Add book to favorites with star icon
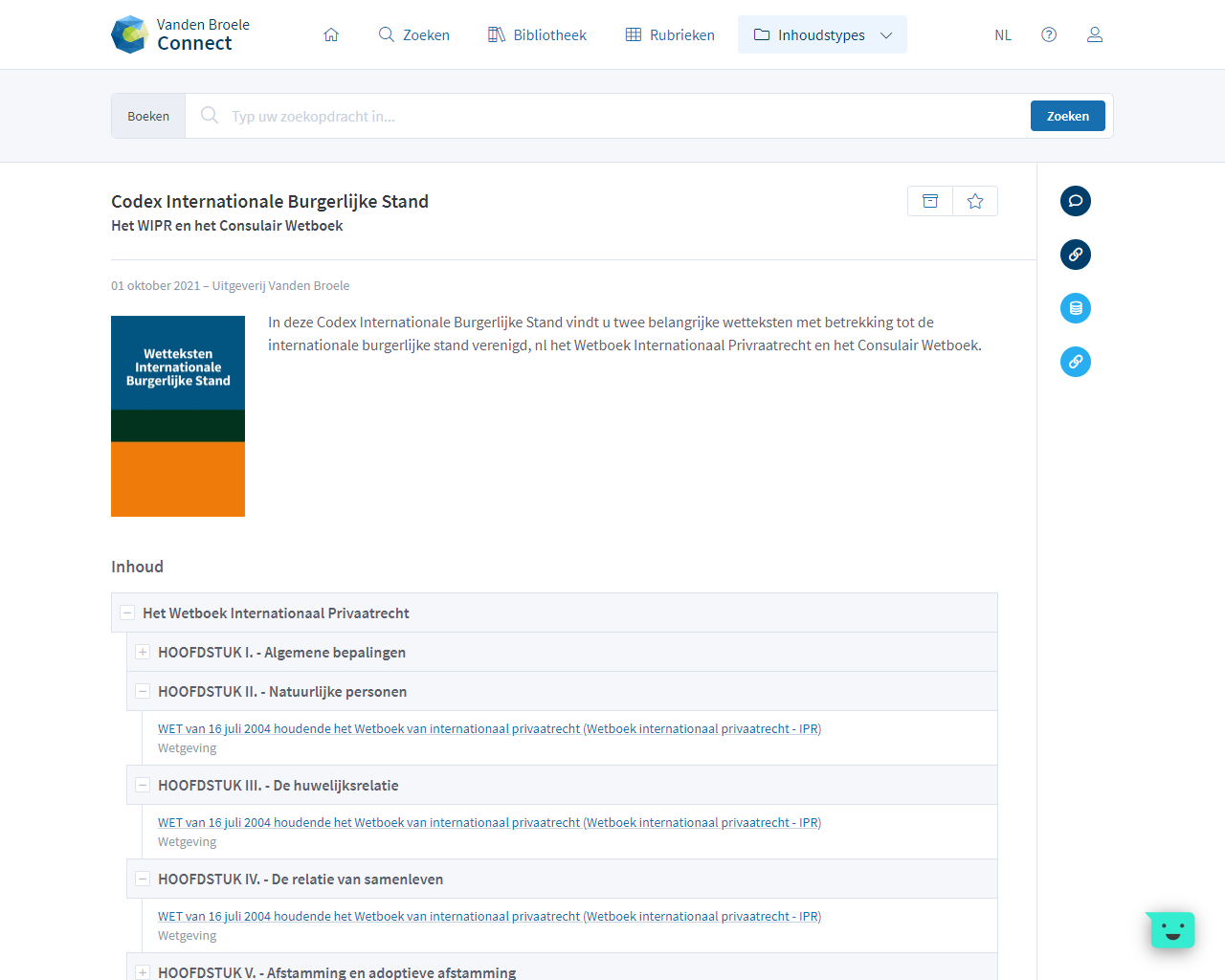1225x980 pixels. 975,201
